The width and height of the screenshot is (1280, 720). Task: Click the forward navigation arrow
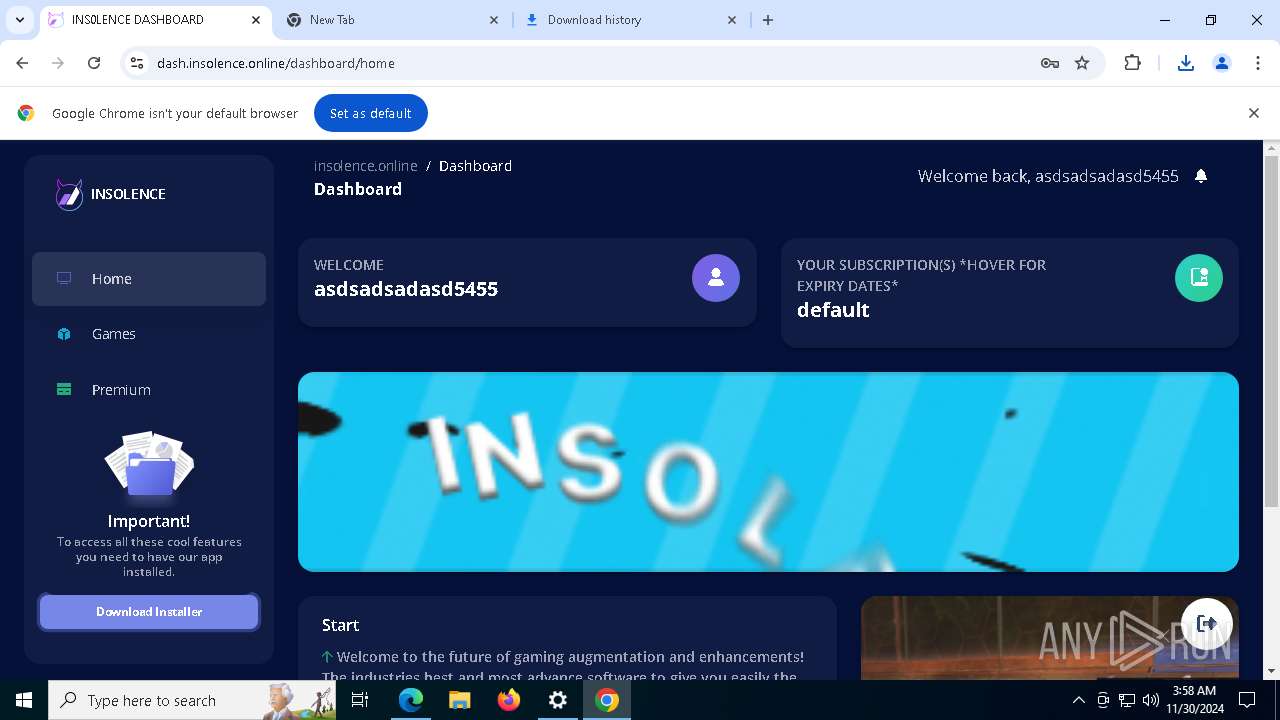pos(58,63)
